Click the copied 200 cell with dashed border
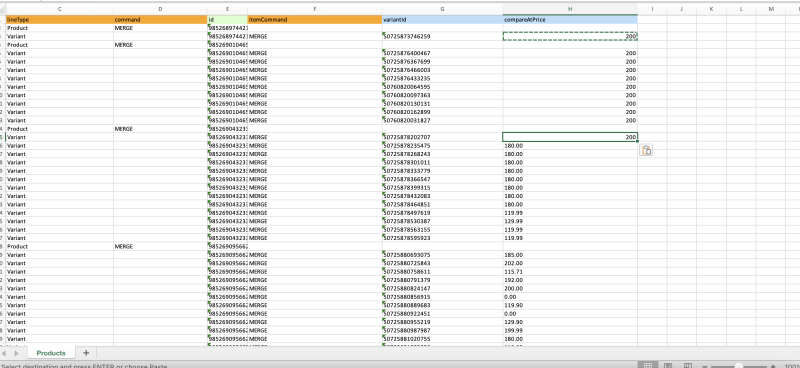 coord(570,36)
